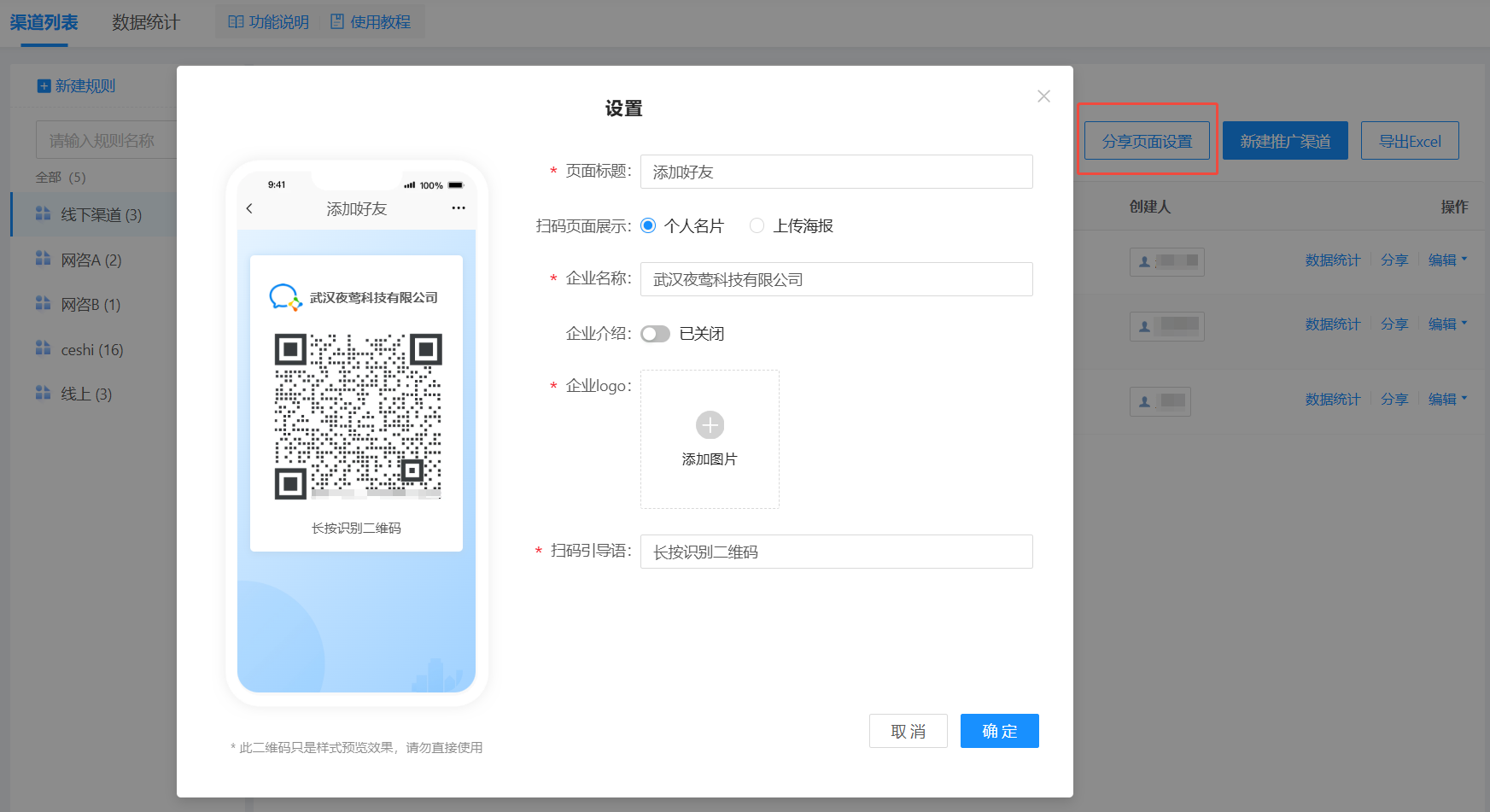Switch to the 渠道列表 tab
The width and height of the screenshot is (1490, 812).
(44, 22)
